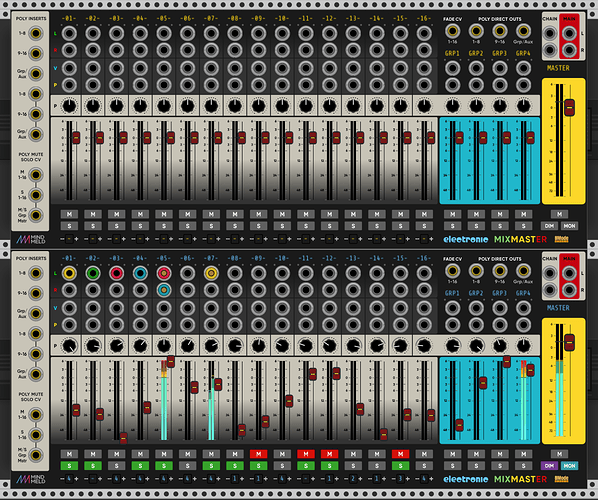Click the bottom mixer track 05 fader handle

coord(171,361)
